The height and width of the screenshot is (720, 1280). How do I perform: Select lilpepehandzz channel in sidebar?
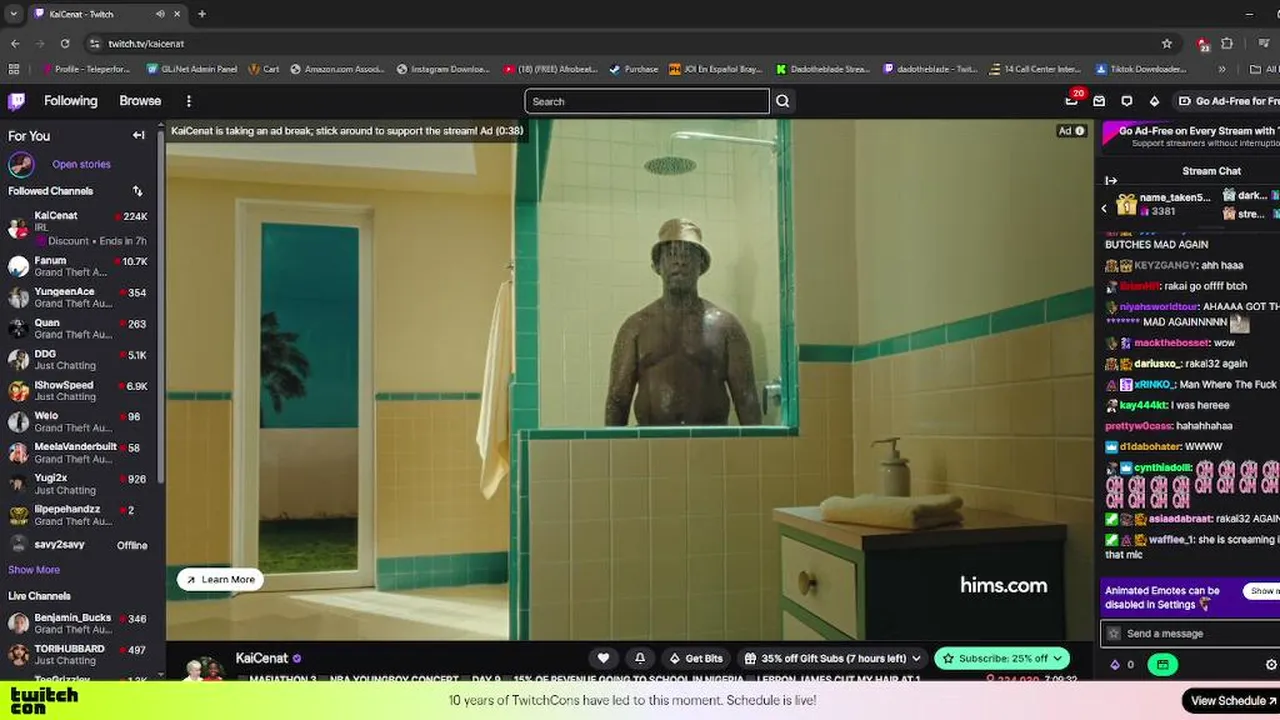pos(78,514)
